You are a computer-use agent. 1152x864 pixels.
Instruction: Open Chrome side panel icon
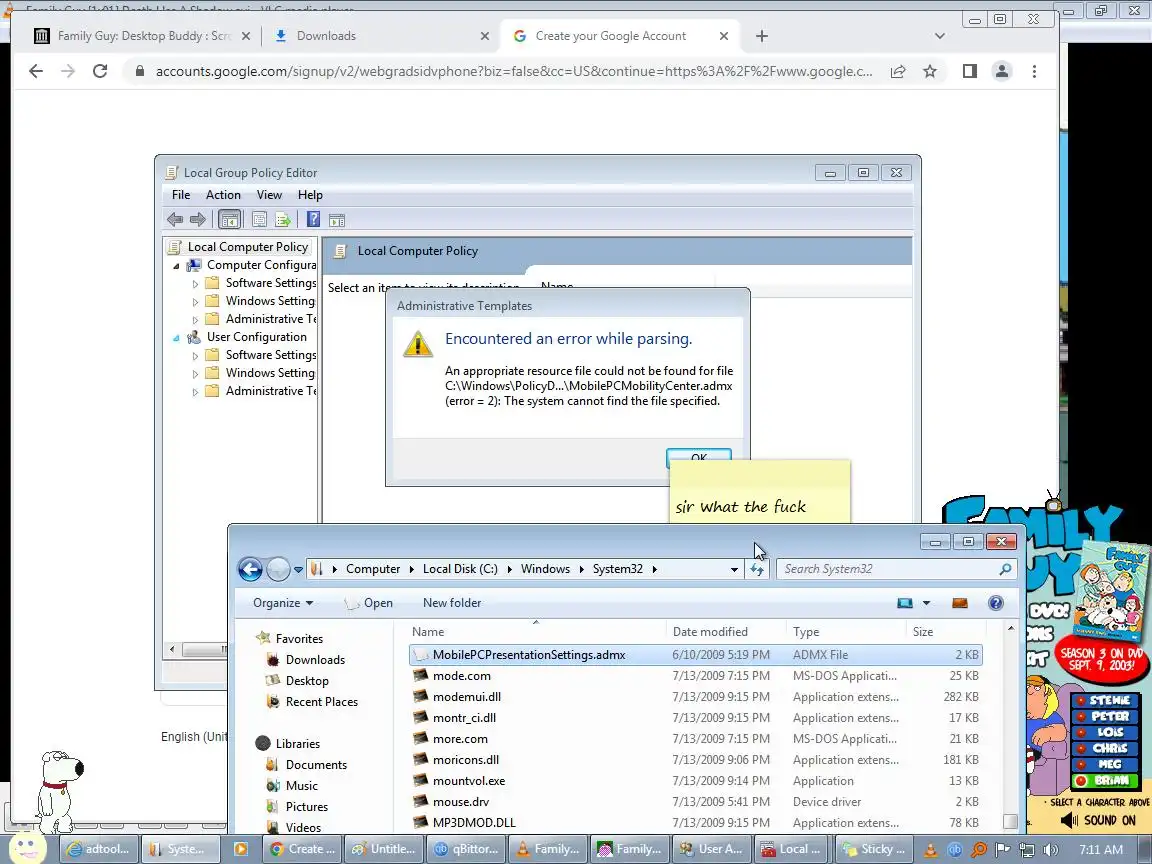tap(970, 71)
